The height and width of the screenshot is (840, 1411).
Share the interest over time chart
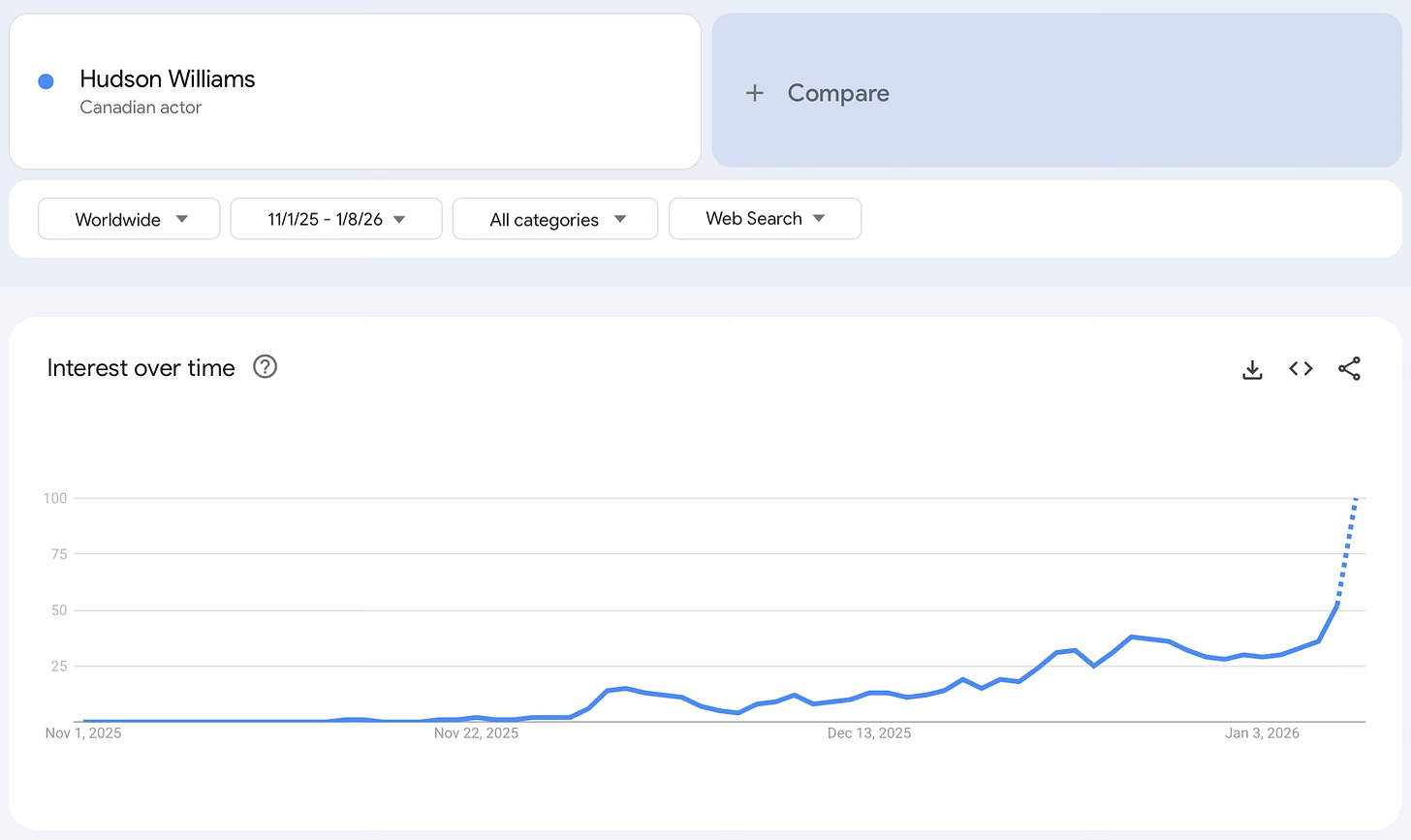(x=1349, y=368)
